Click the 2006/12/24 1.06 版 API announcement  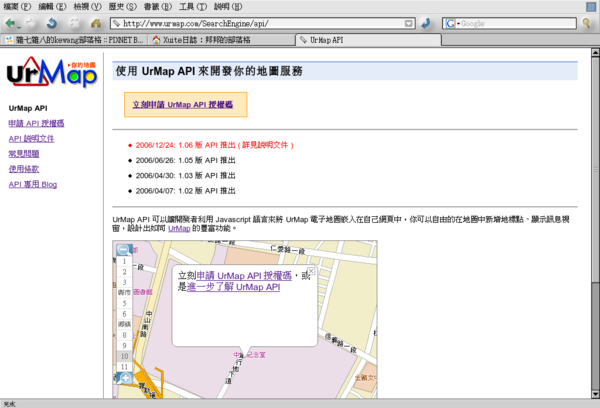(x=214, y=145)
